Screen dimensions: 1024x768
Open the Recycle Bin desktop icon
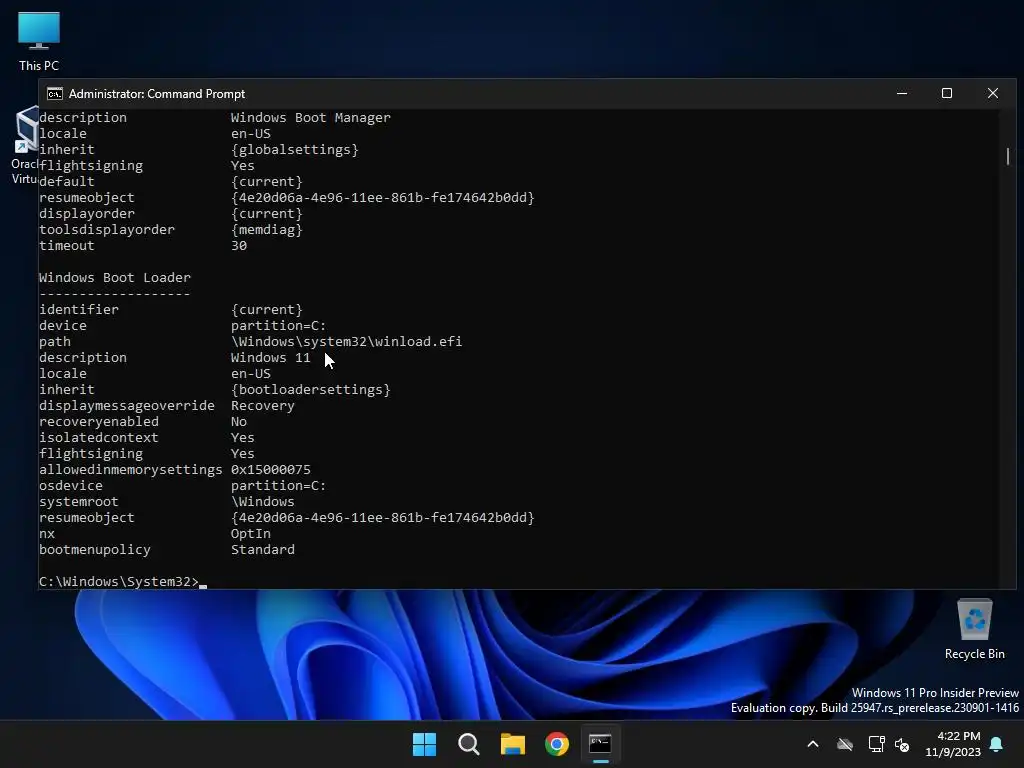pos(974,629)
